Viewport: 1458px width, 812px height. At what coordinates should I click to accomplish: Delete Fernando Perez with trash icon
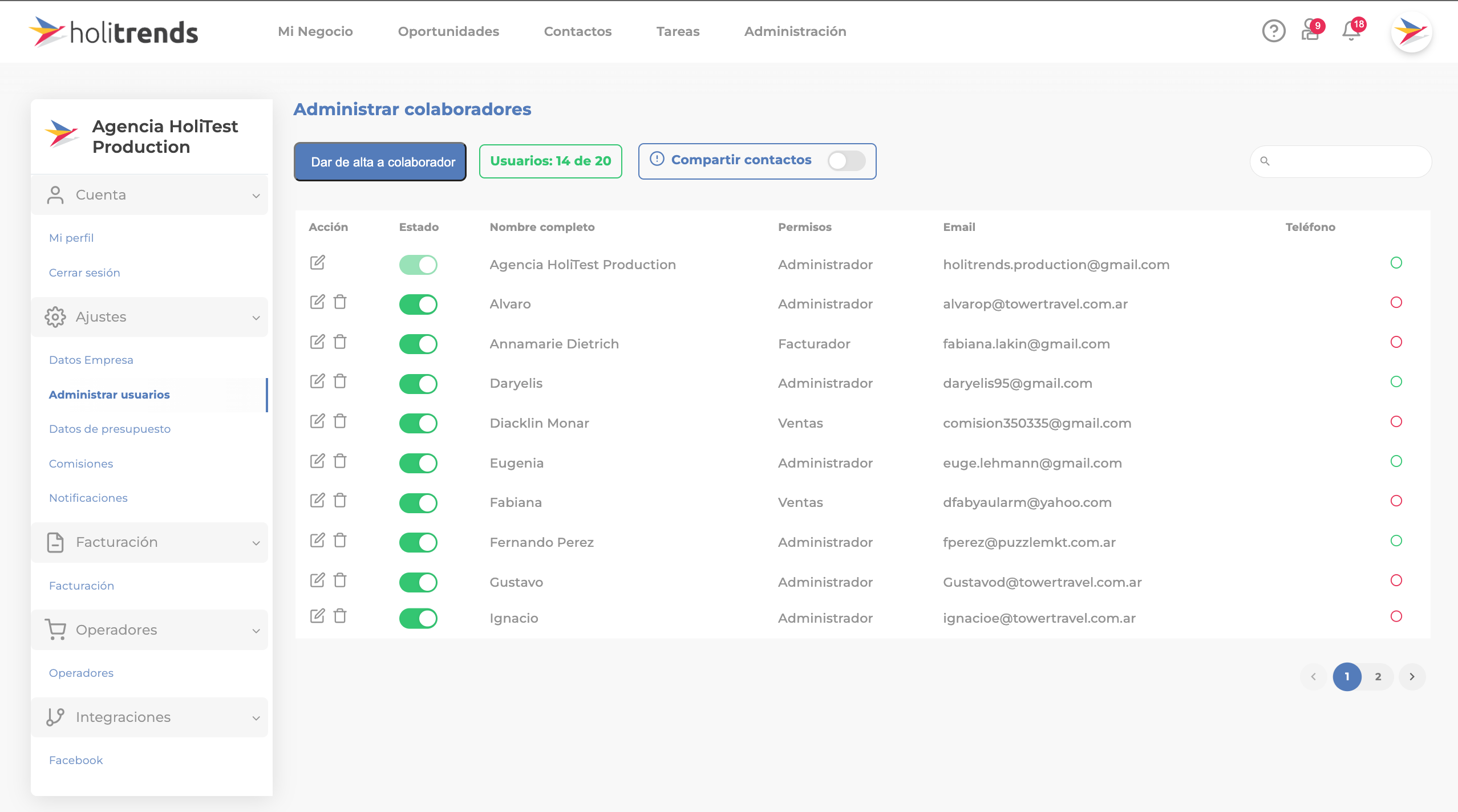(340, 541)
